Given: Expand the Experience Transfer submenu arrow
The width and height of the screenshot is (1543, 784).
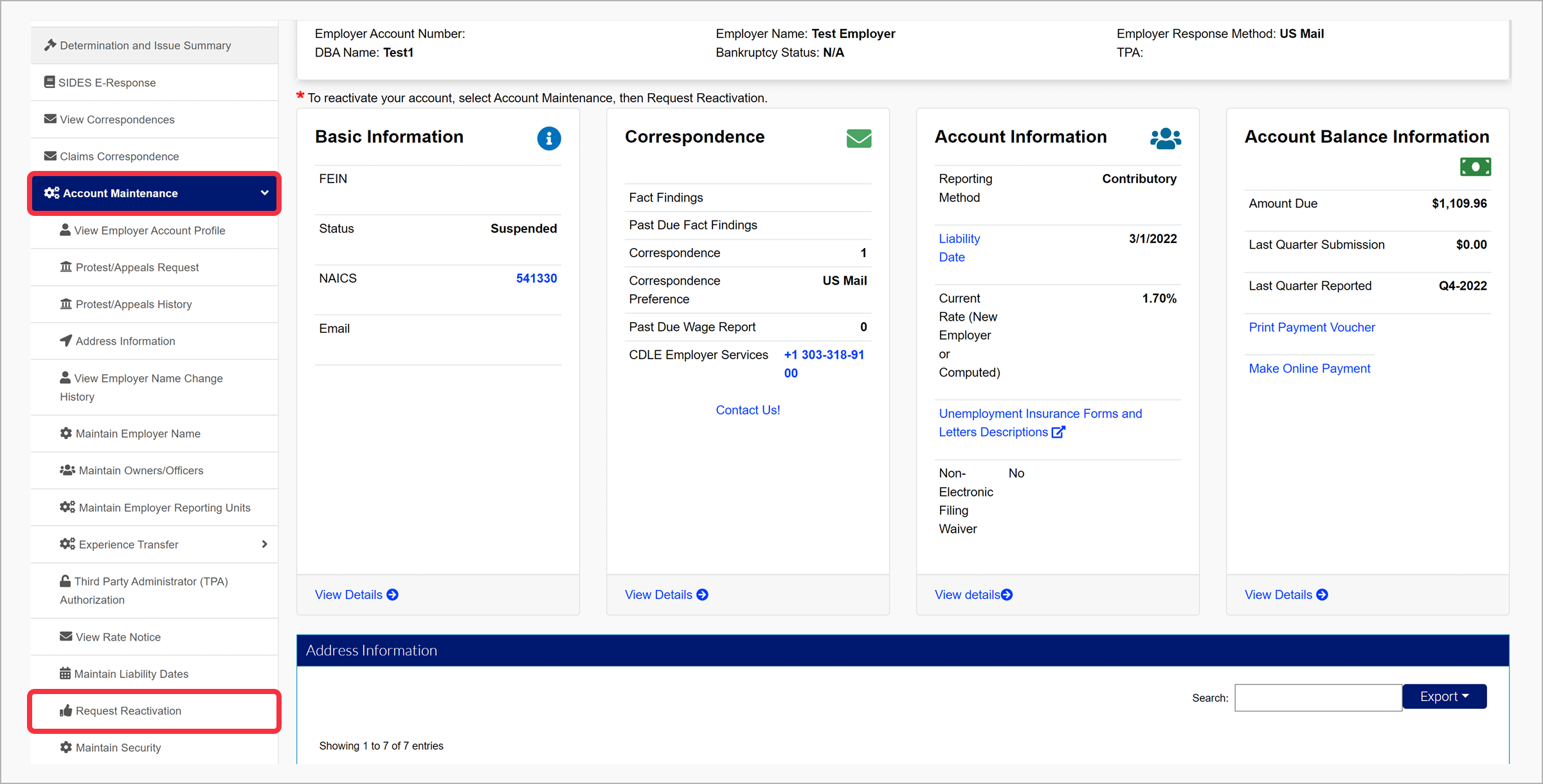Looking at the screenshot, I should [x=264, y=544].
